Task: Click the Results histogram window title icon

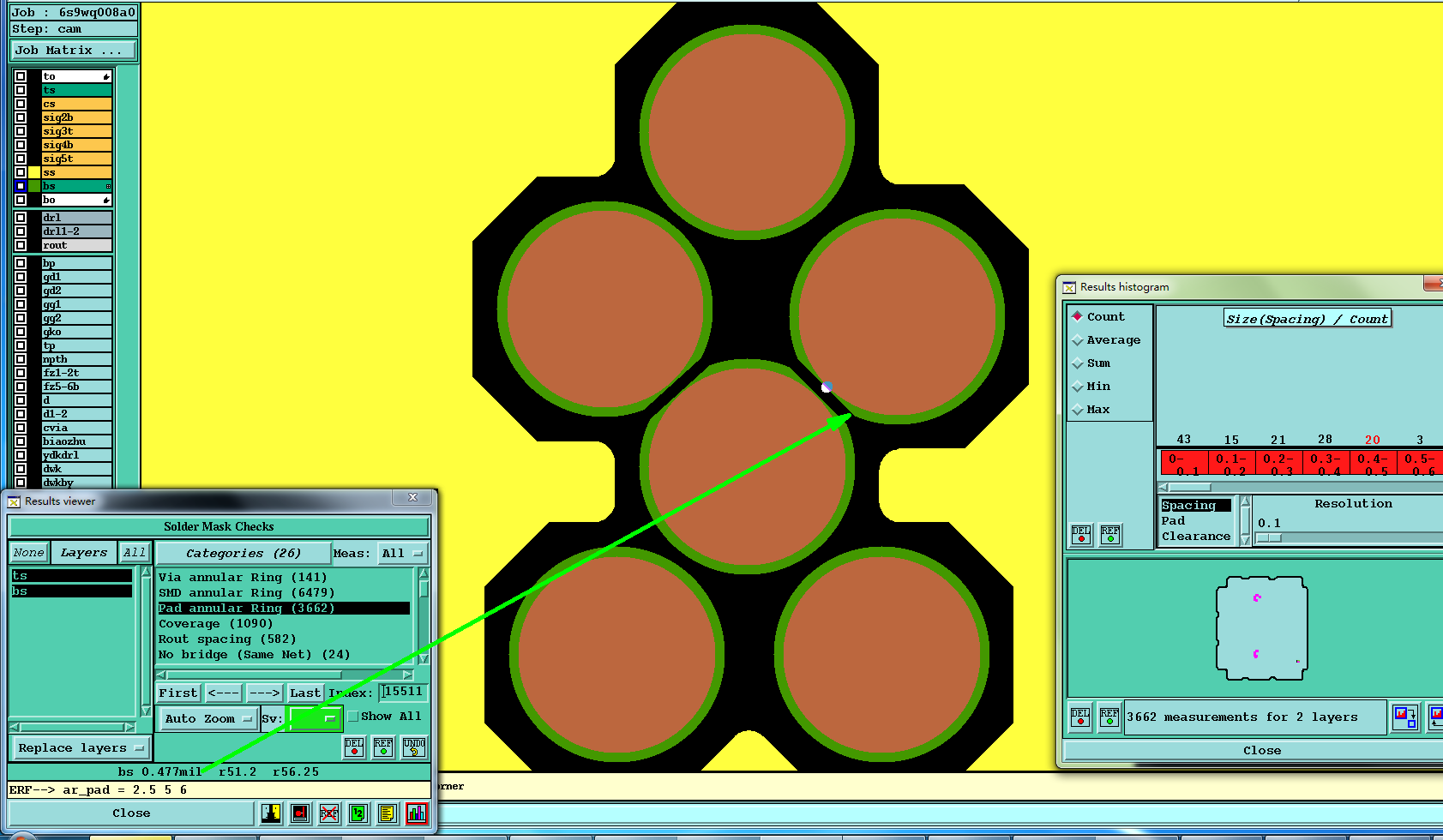Action: (x=1069, y=287)
